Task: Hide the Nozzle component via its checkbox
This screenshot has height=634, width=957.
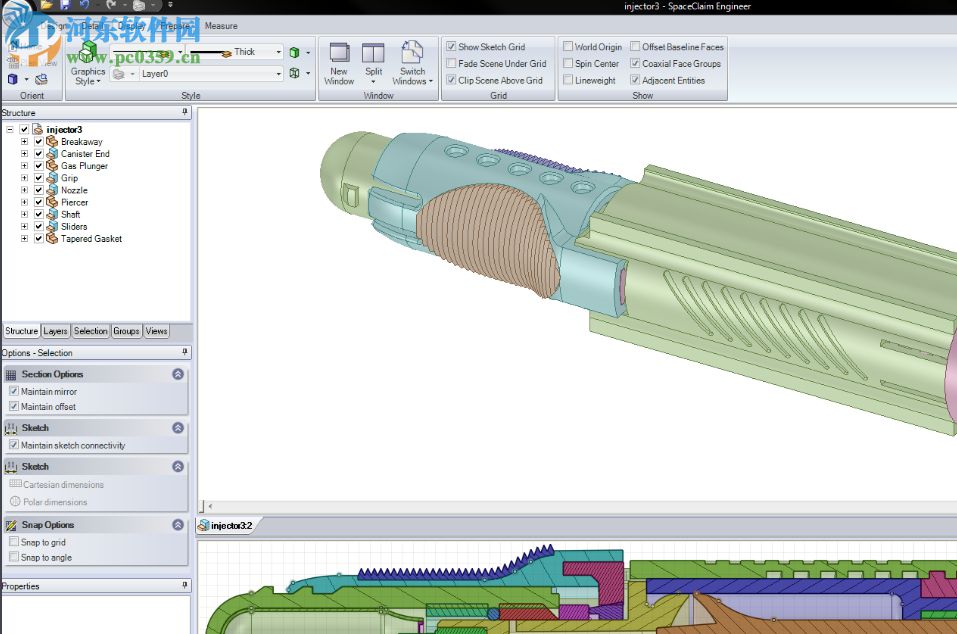Action: pos(39,190)
